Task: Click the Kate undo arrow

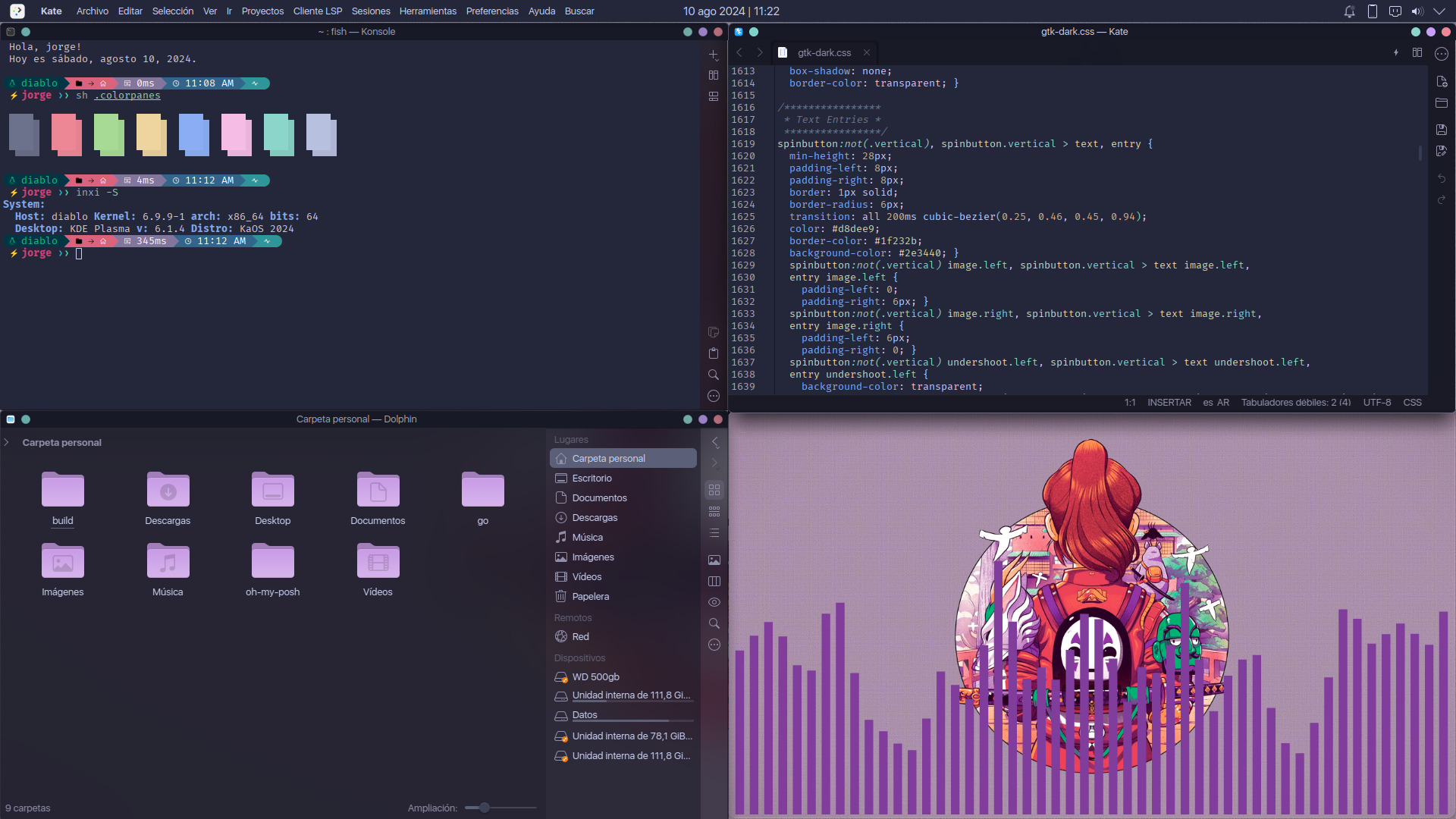Action: 1442,178
